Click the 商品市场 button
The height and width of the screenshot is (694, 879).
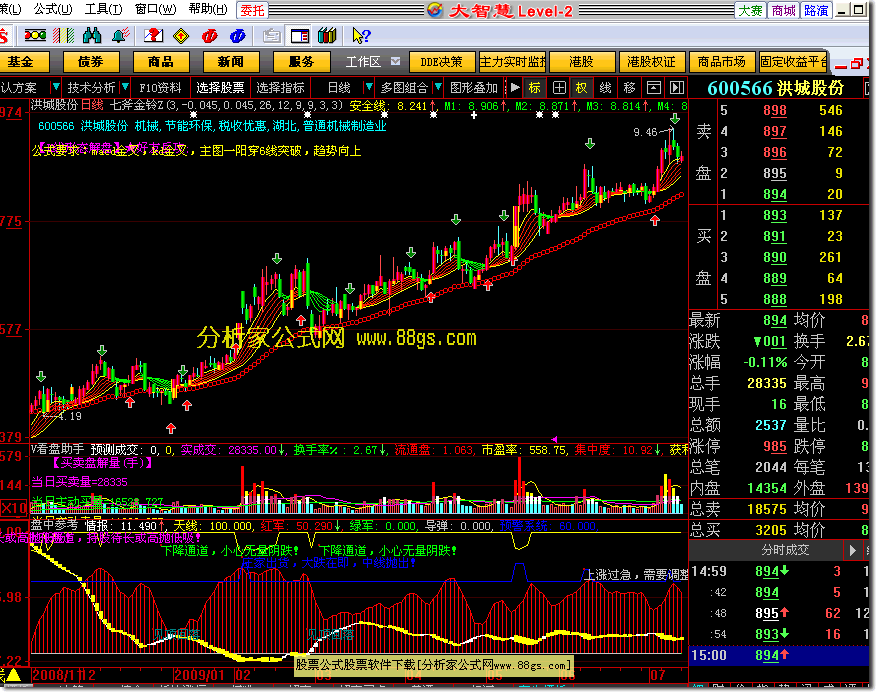click(x=721, y=62)
